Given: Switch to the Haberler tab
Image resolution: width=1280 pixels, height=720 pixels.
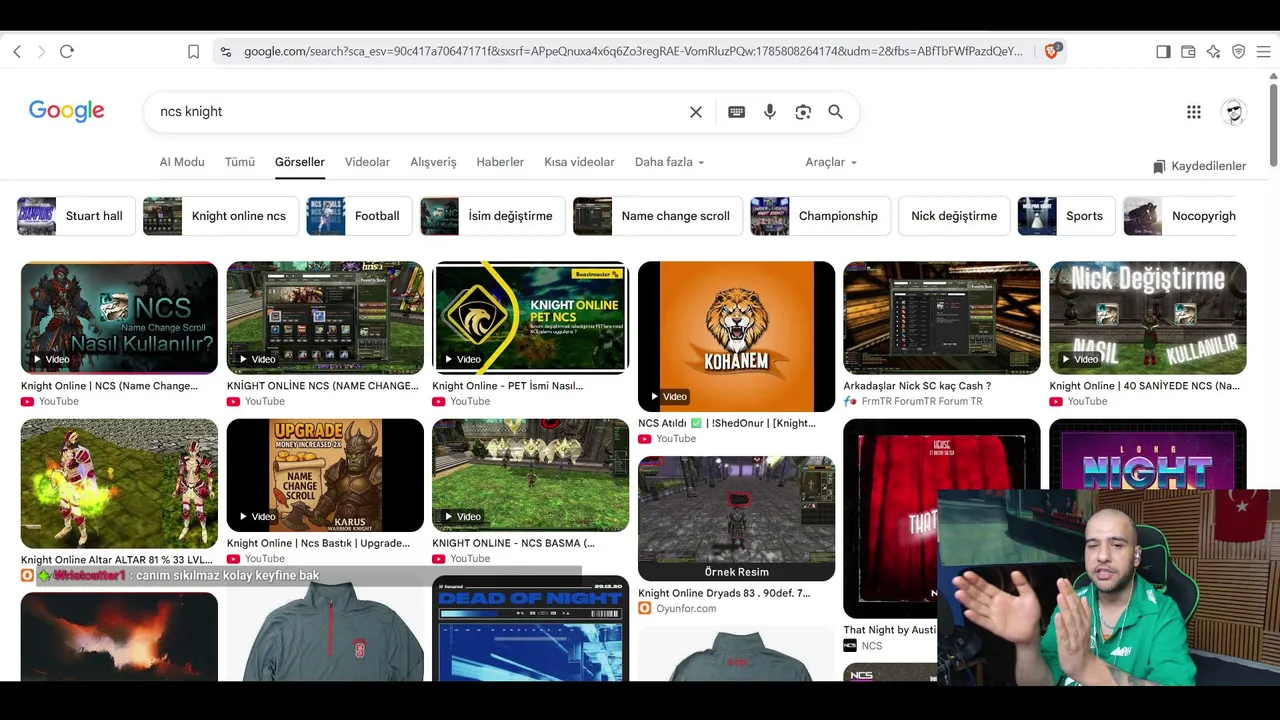Looking at the screenshot, I should pos(500,162).
